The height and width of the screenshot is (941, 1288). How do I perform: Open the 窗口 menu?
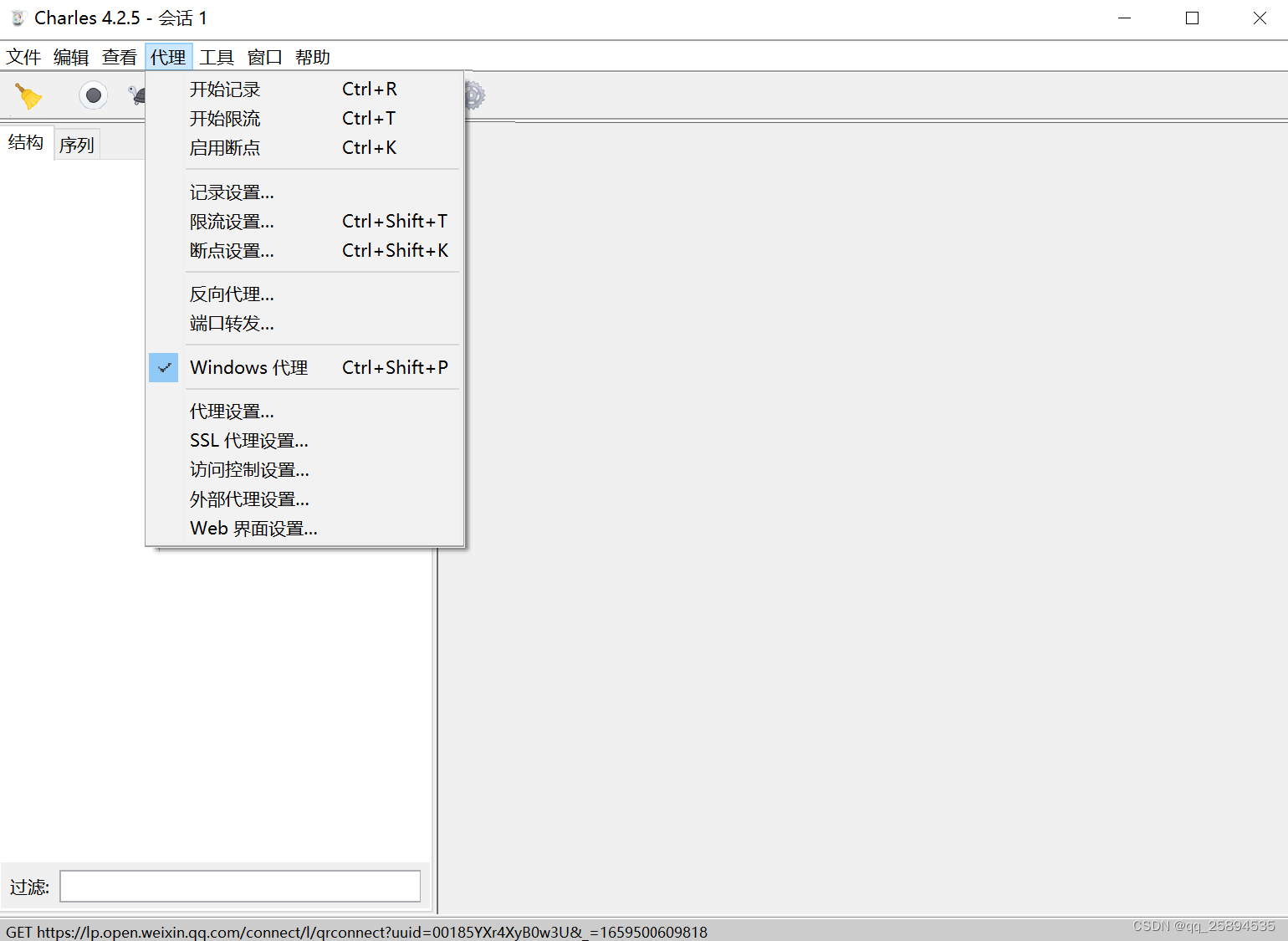point(265,57)
